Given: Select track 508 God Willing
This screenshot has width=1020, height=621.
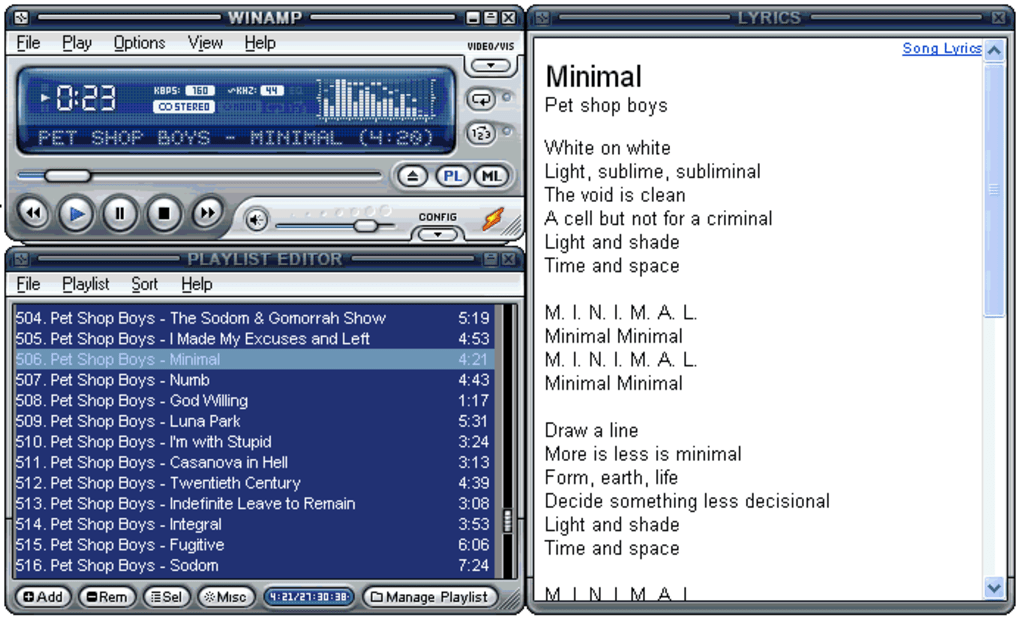Looking at the screenshot, I should pyautogui.click(x=254, y=401).
